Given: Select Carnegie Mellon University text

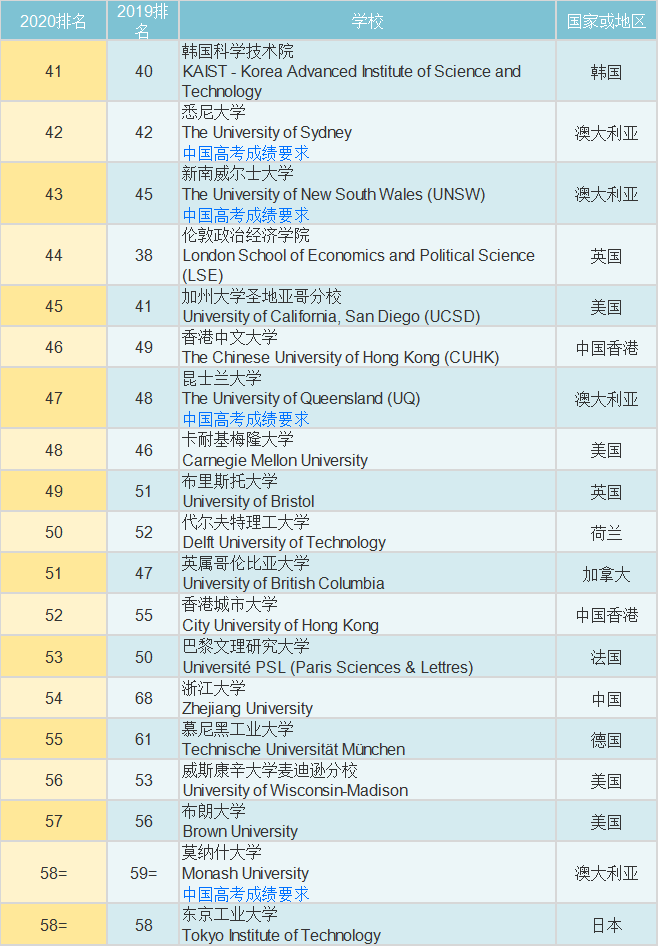Looking at the screenshot, I should (x=275, y=460).
